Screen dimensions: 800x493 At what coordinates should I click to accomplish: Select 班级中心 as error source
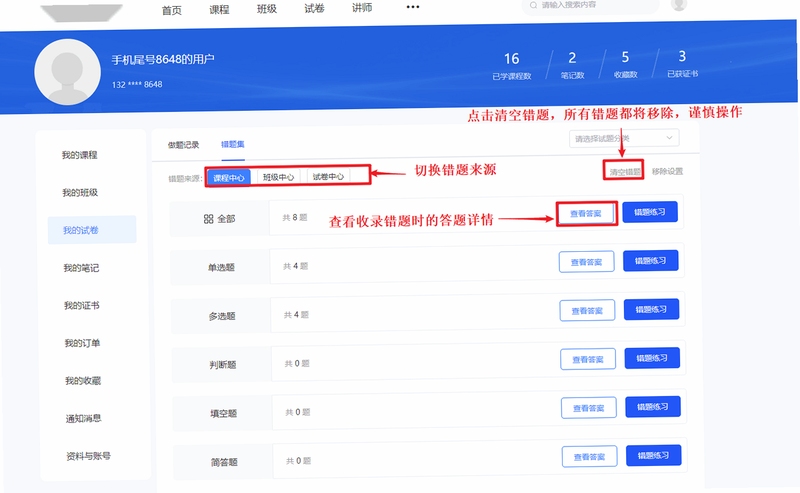pos(278,177)
